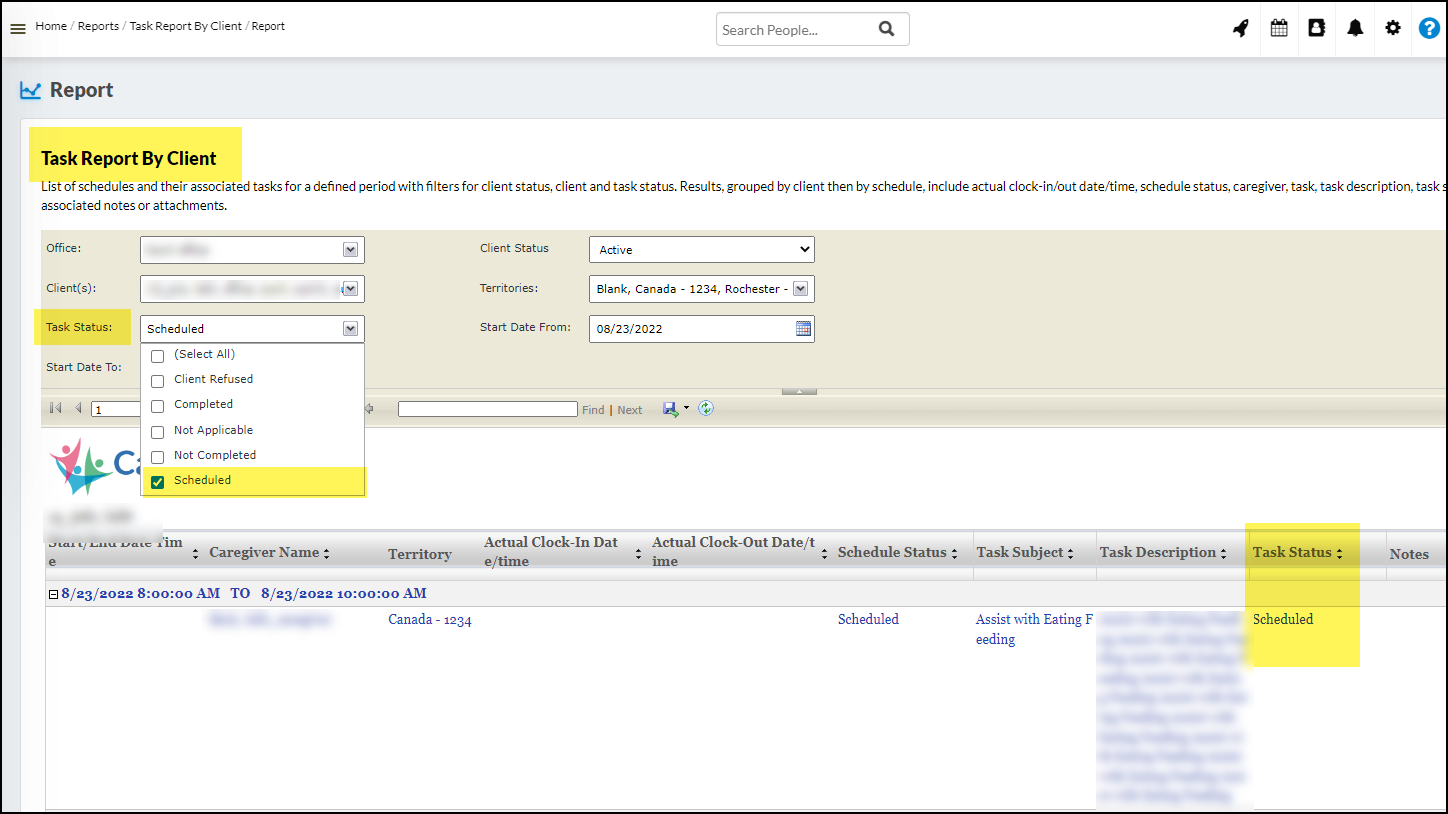The height and width of the screenshot is (814, 1448).
Task: Collapse the 8/23/2022 schedule group row
Action: 54,594
